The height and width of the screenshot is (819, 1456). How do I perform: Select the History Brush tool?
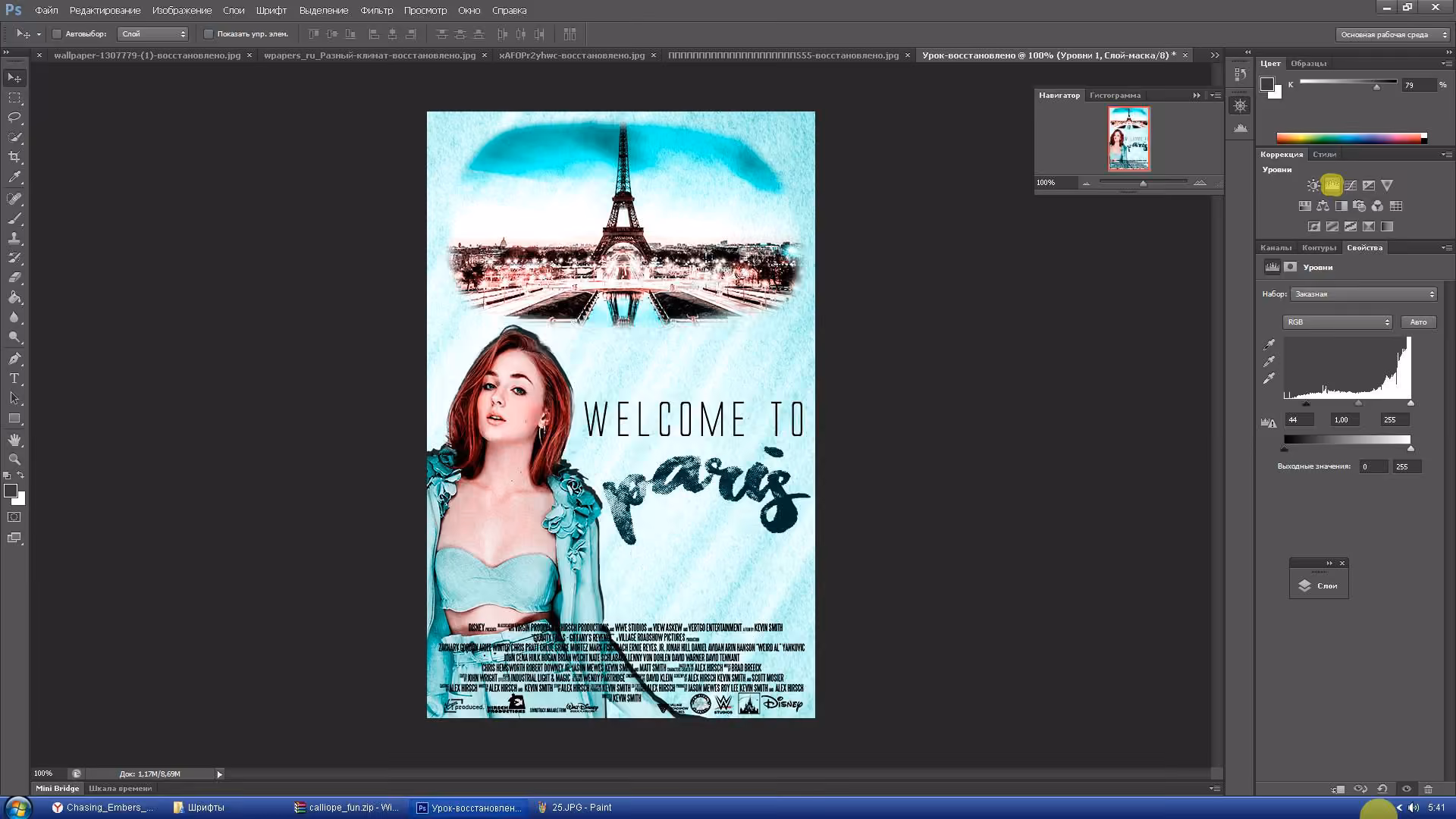pyautogui.click(x=14, y=258)
